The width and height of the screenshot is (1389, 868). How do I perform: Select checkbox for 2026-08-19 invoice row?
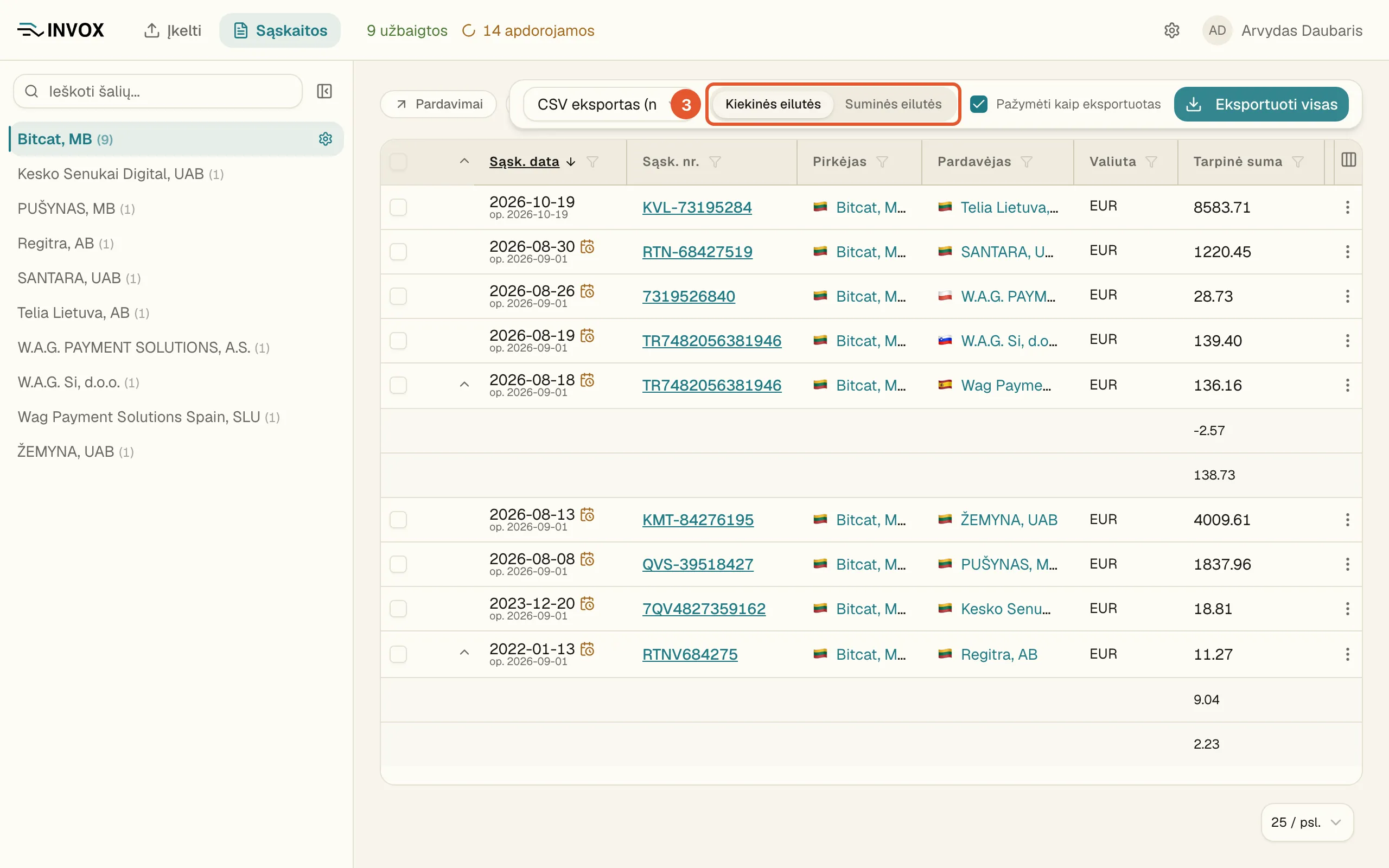pyautogui.click(x=398, y=341)
